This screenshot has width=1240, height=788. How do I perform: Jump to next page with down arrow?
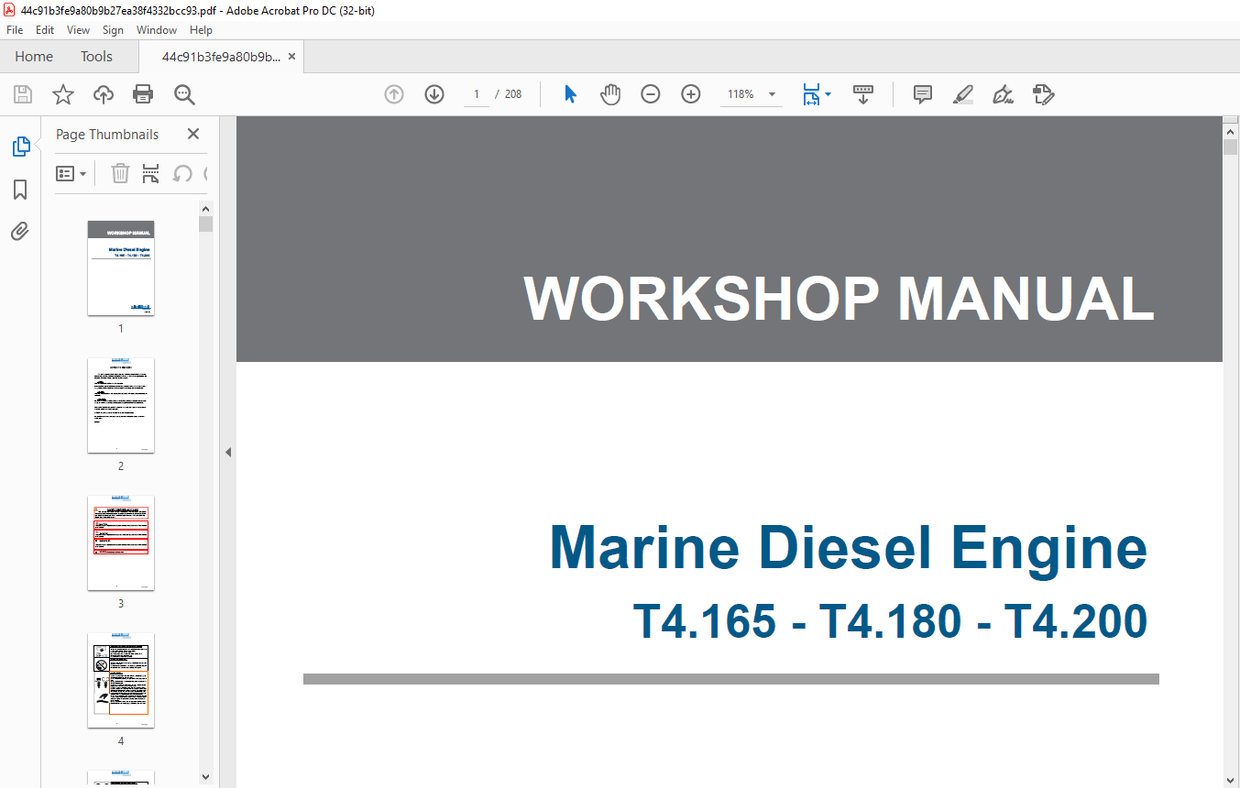pos(434,93)
